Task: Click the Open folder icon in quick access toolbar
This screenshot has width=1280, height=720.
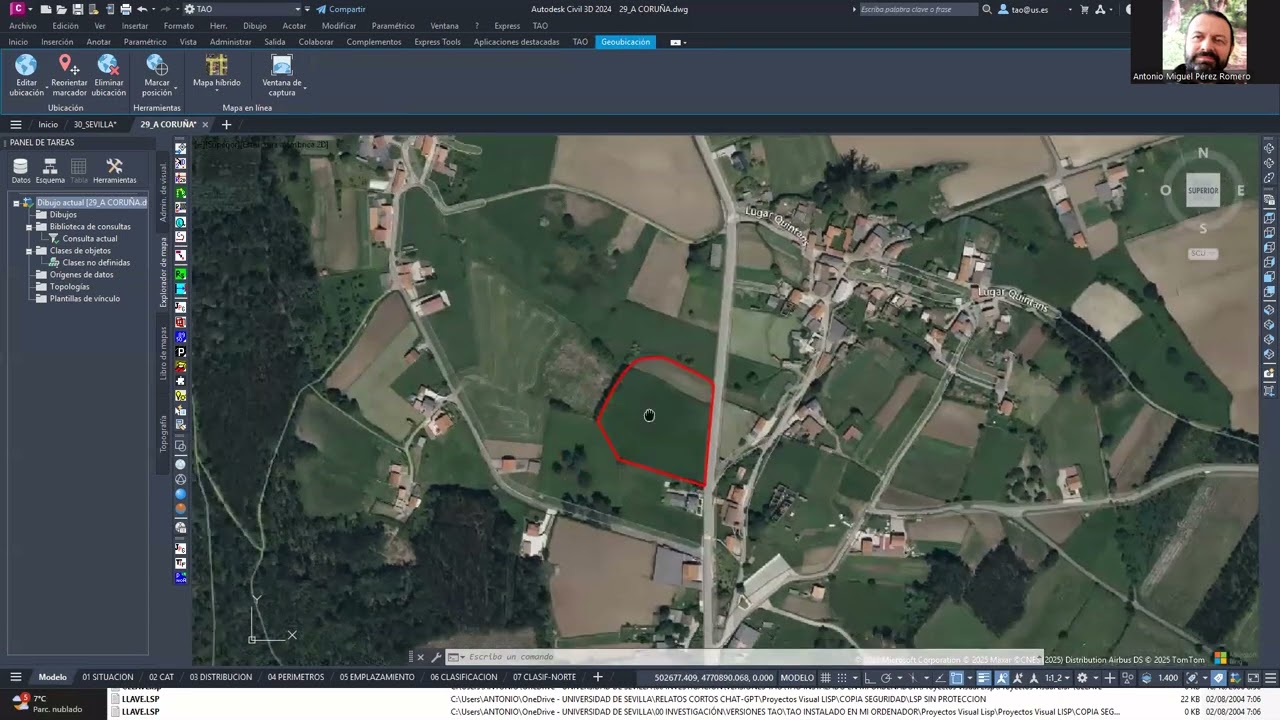Action: pos(62,9)
